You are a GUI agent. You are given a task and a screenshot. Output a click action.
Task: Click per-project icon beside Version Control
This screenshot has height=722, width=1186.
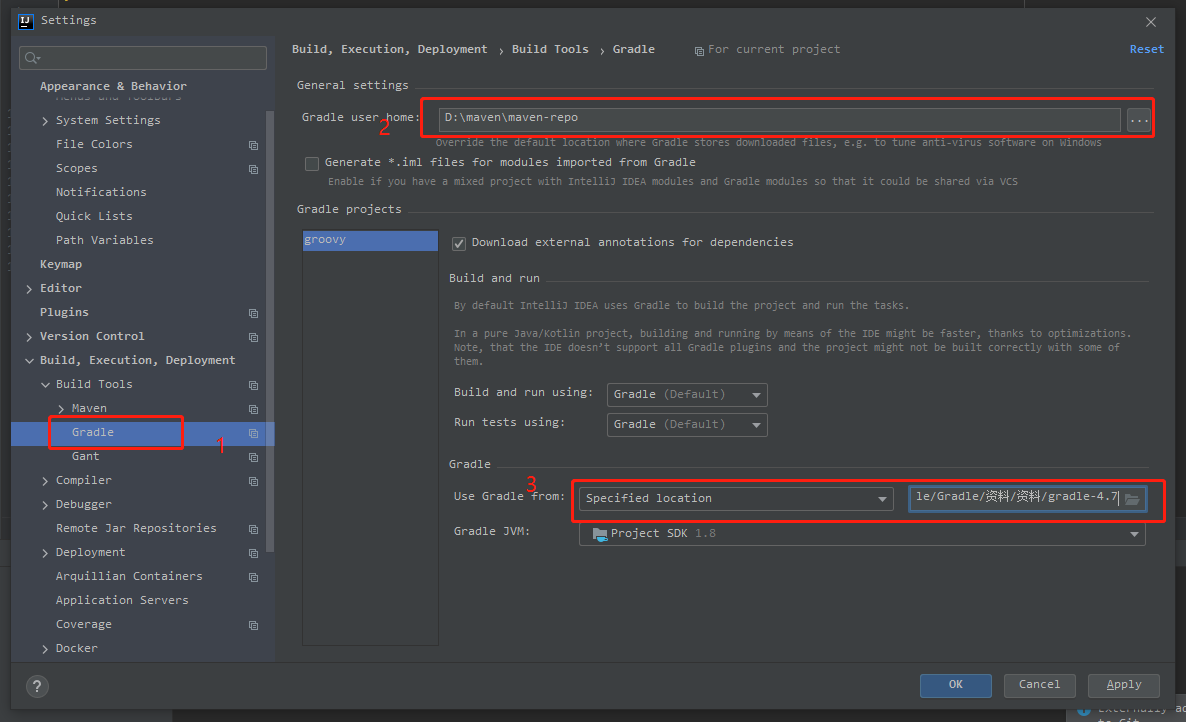click(x=253, y=337)
